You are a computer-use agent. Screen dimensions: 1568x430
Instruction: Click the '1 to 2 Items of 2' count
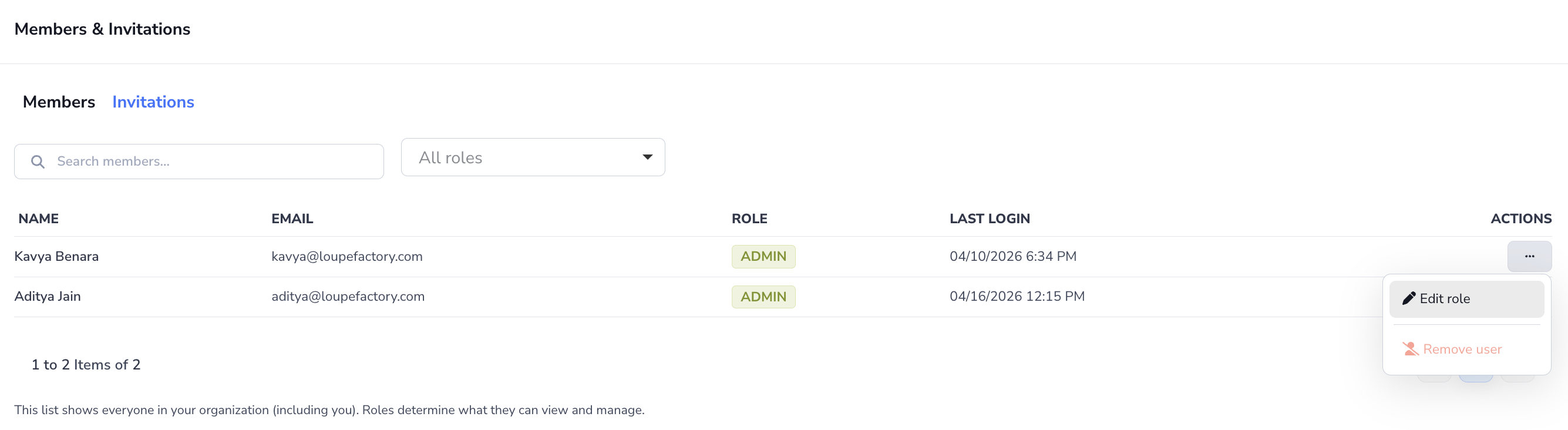[86, 365]
